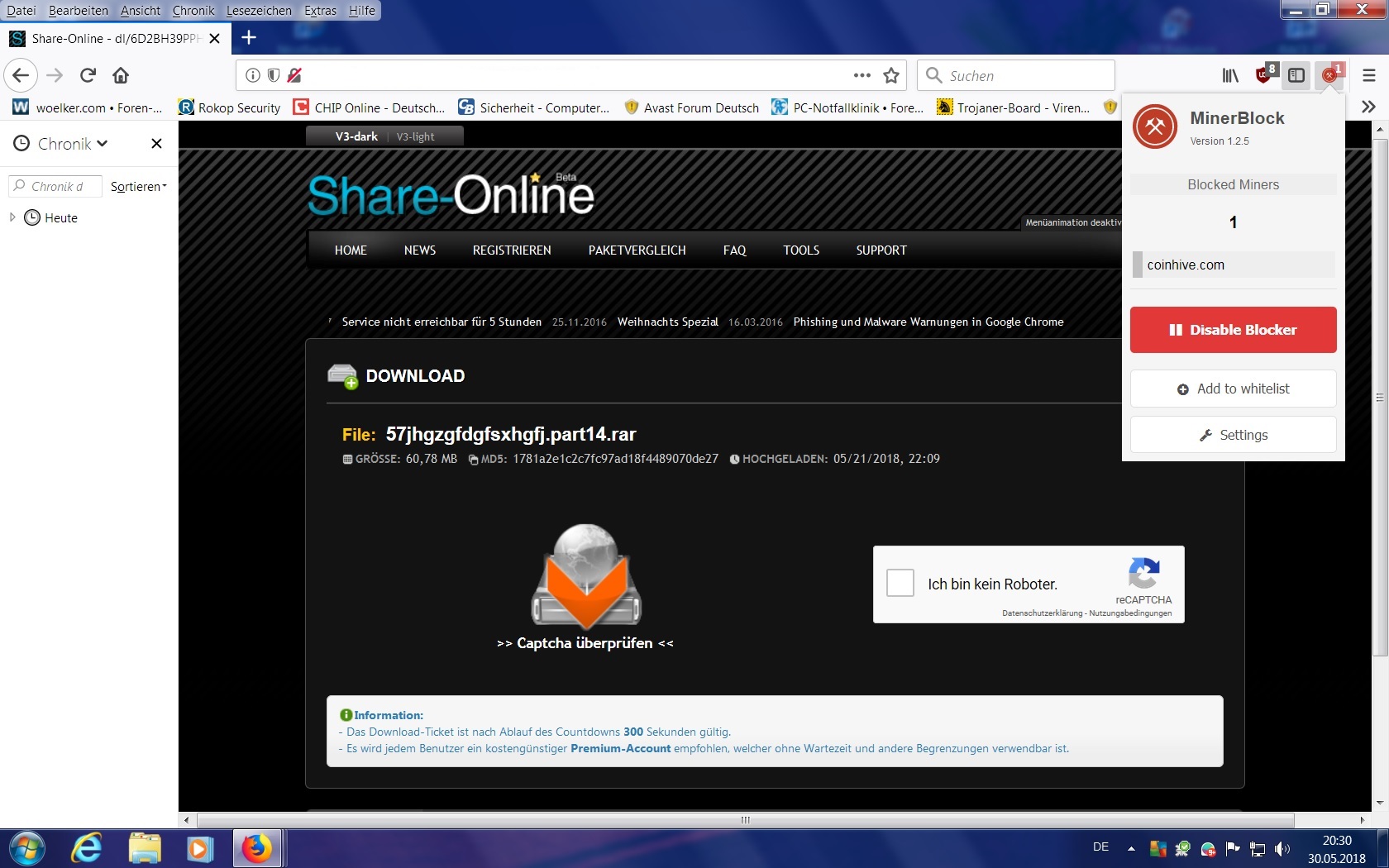Open the Lesezeichen menu
The image size is (1389, 868).
(259, 10)
